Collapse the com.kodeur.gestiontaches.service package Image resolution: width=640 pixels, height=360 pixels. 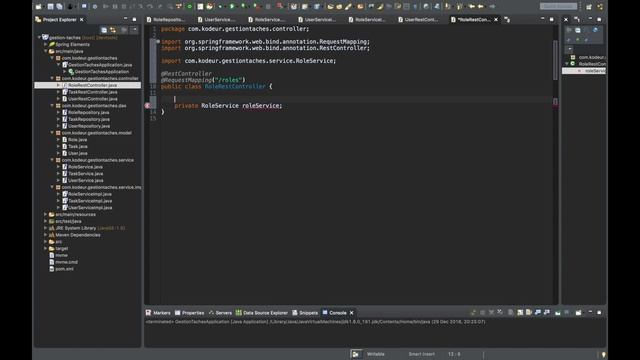click(x=52, y=160)
